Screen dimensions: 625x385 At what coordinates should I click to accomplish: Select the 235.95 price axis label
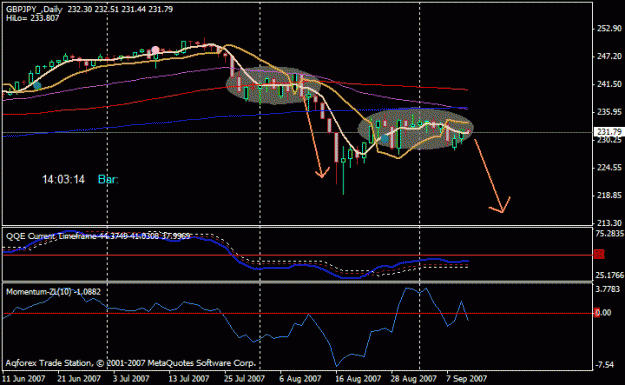[609, 112]
